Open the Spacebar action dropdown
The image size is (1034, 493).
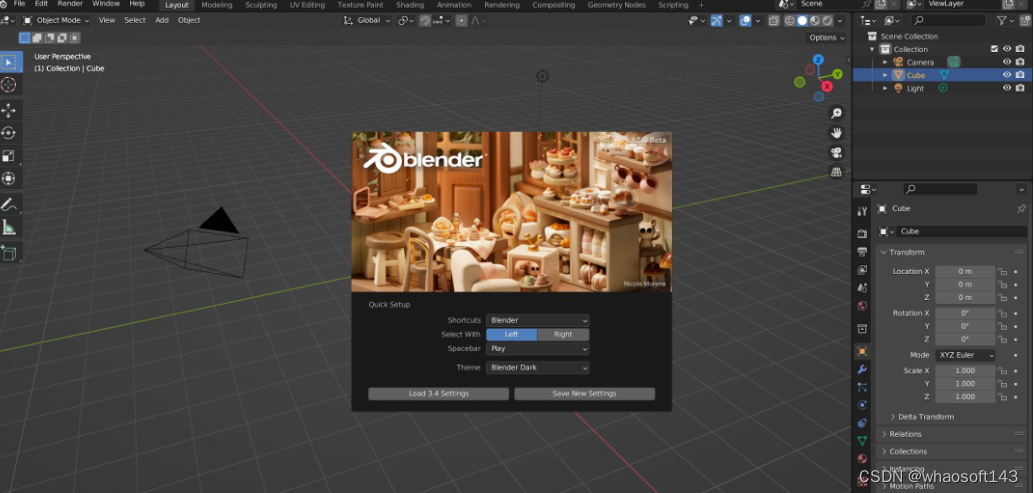537,349
